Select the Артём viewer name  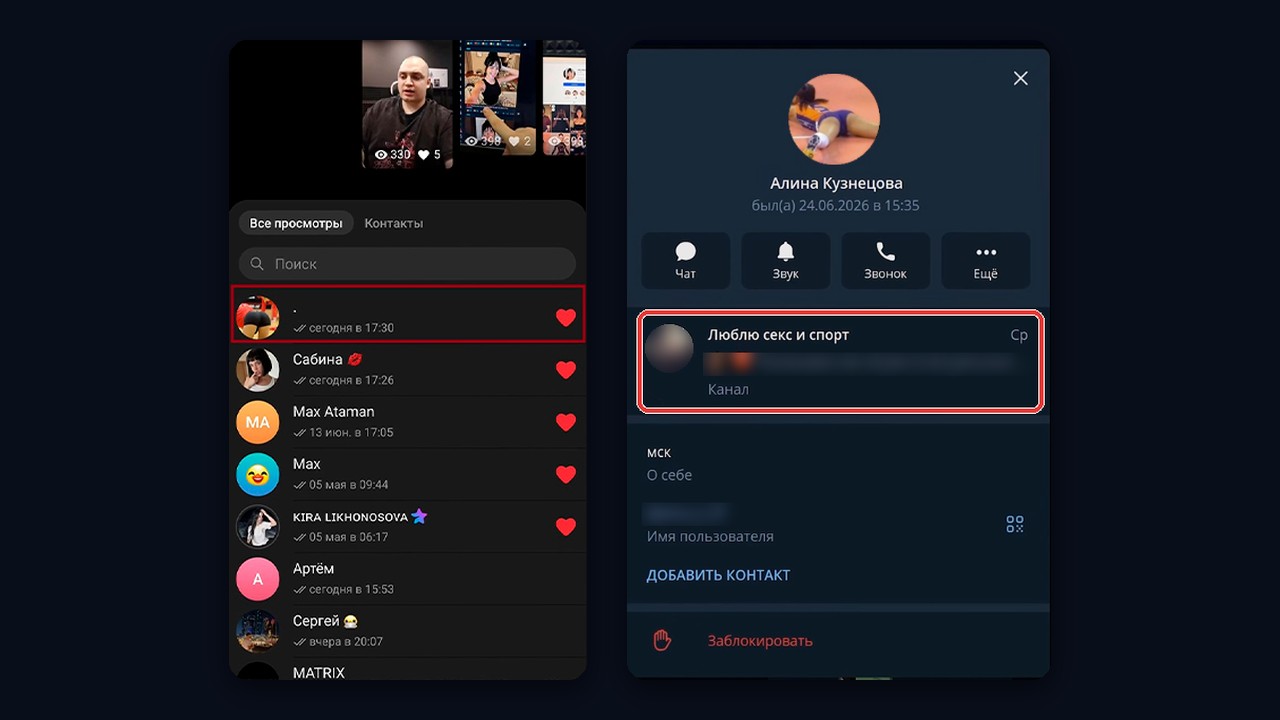313,568
